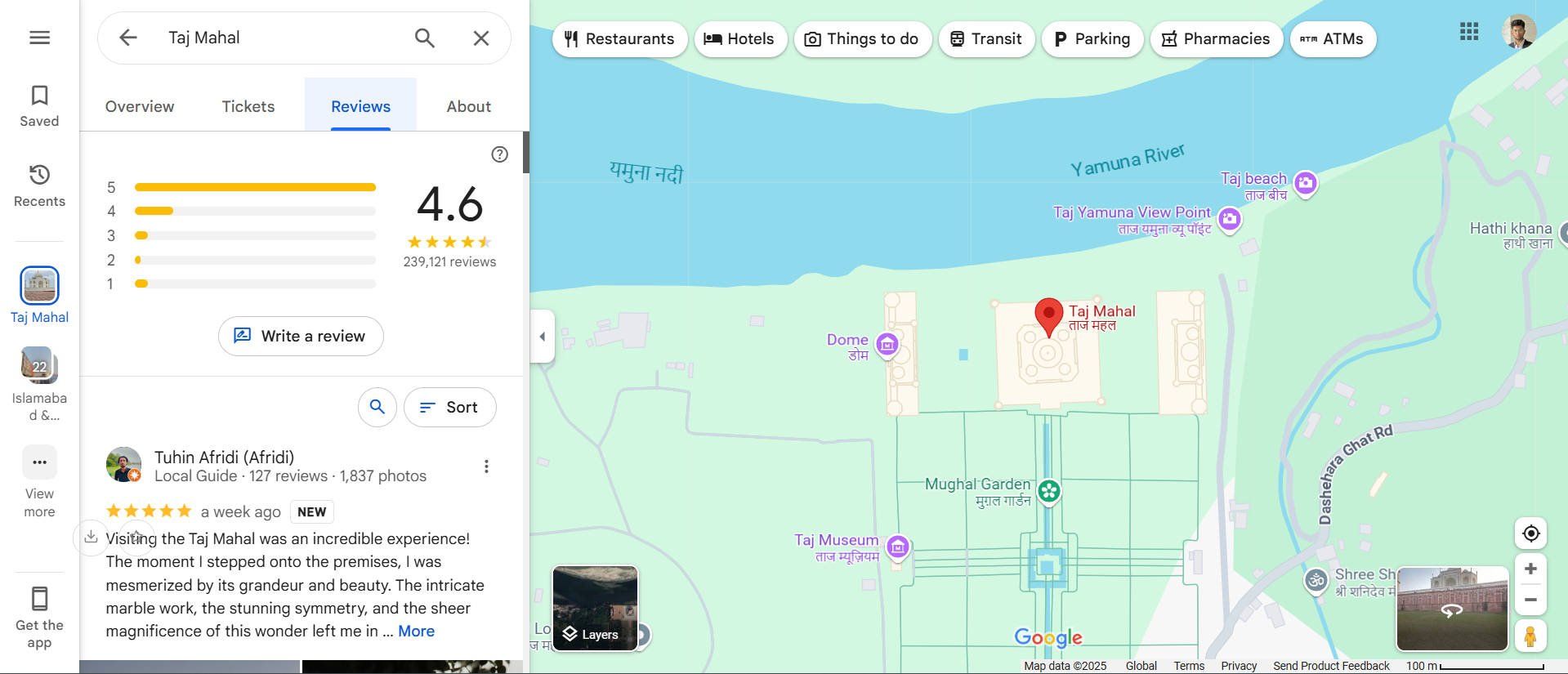The width and height of the screenshot is (1568, 674).
Task: Click Taj Museum map marker
Action: 898,547
